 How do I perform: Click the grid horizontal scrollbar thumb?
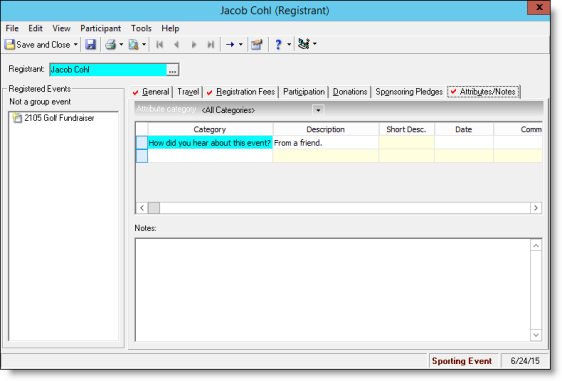tap(154, 208)
